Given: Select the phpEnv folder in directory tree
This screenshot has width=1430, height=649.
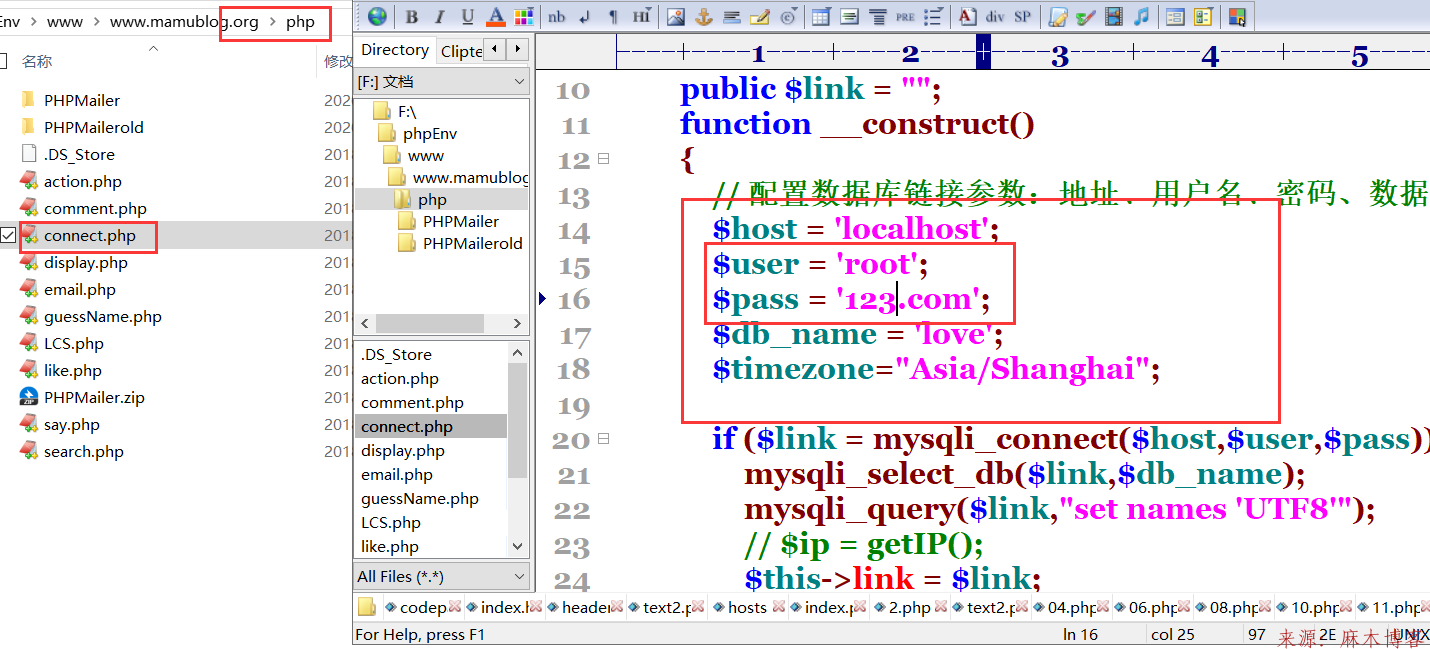Looking at the screenshot, I should pos(430,133).
